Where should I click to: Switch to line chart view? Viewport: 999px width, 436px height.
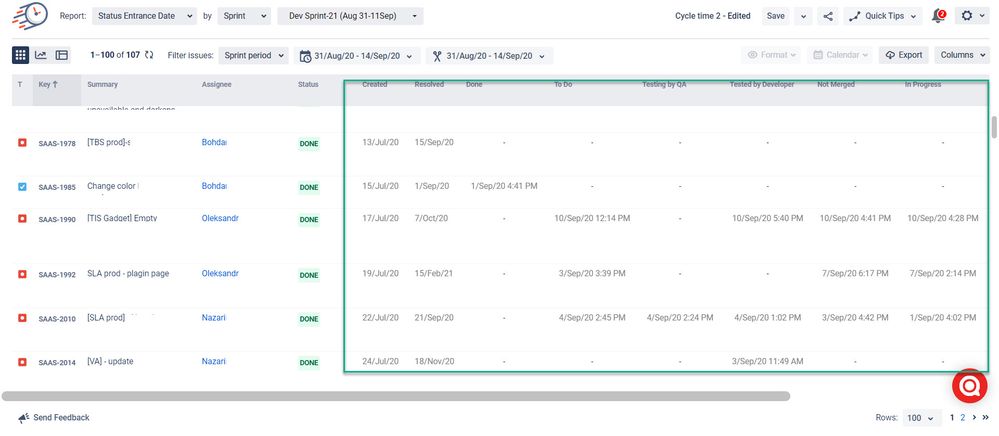click(41, 55)
